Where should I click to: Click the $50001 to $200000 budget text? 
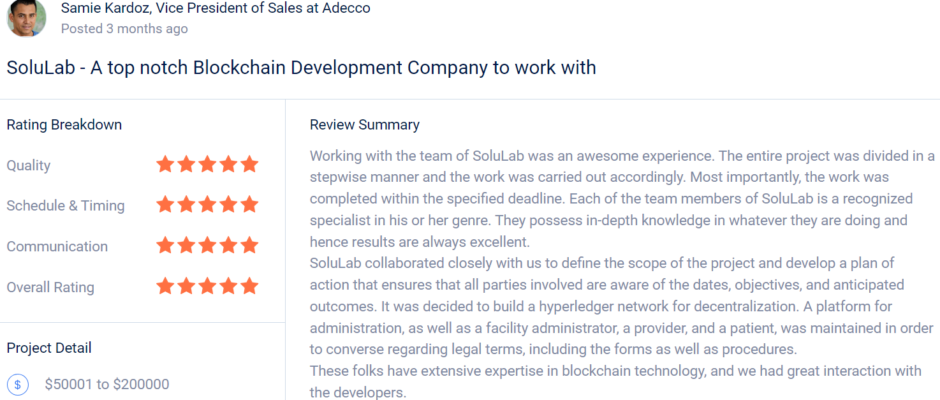(x=107, y=384)
